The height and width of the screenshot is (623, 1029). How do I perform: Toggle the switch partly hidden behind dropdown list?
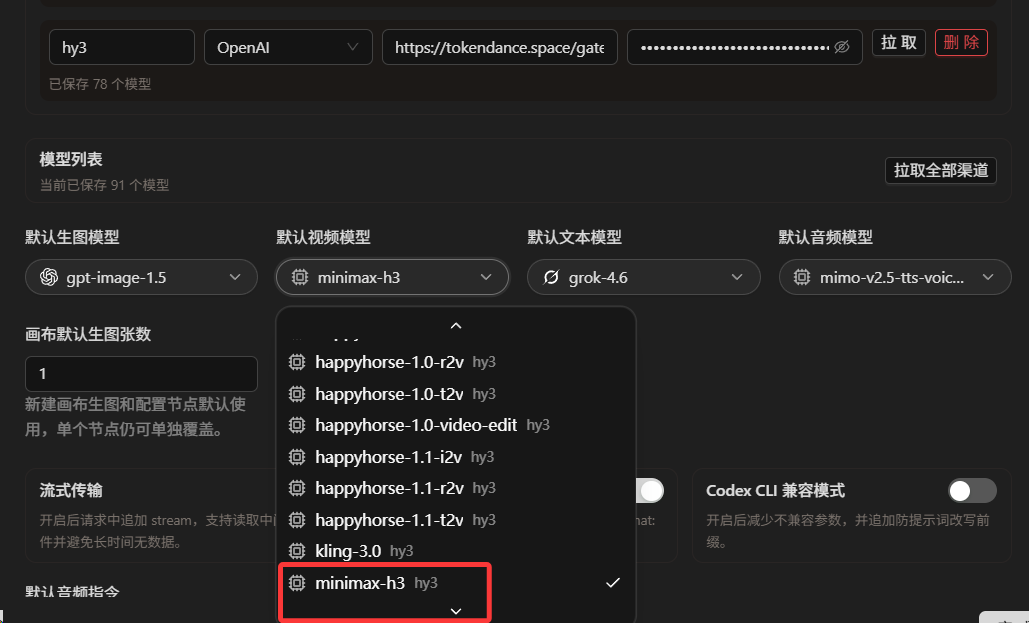[x=650, y=490]
